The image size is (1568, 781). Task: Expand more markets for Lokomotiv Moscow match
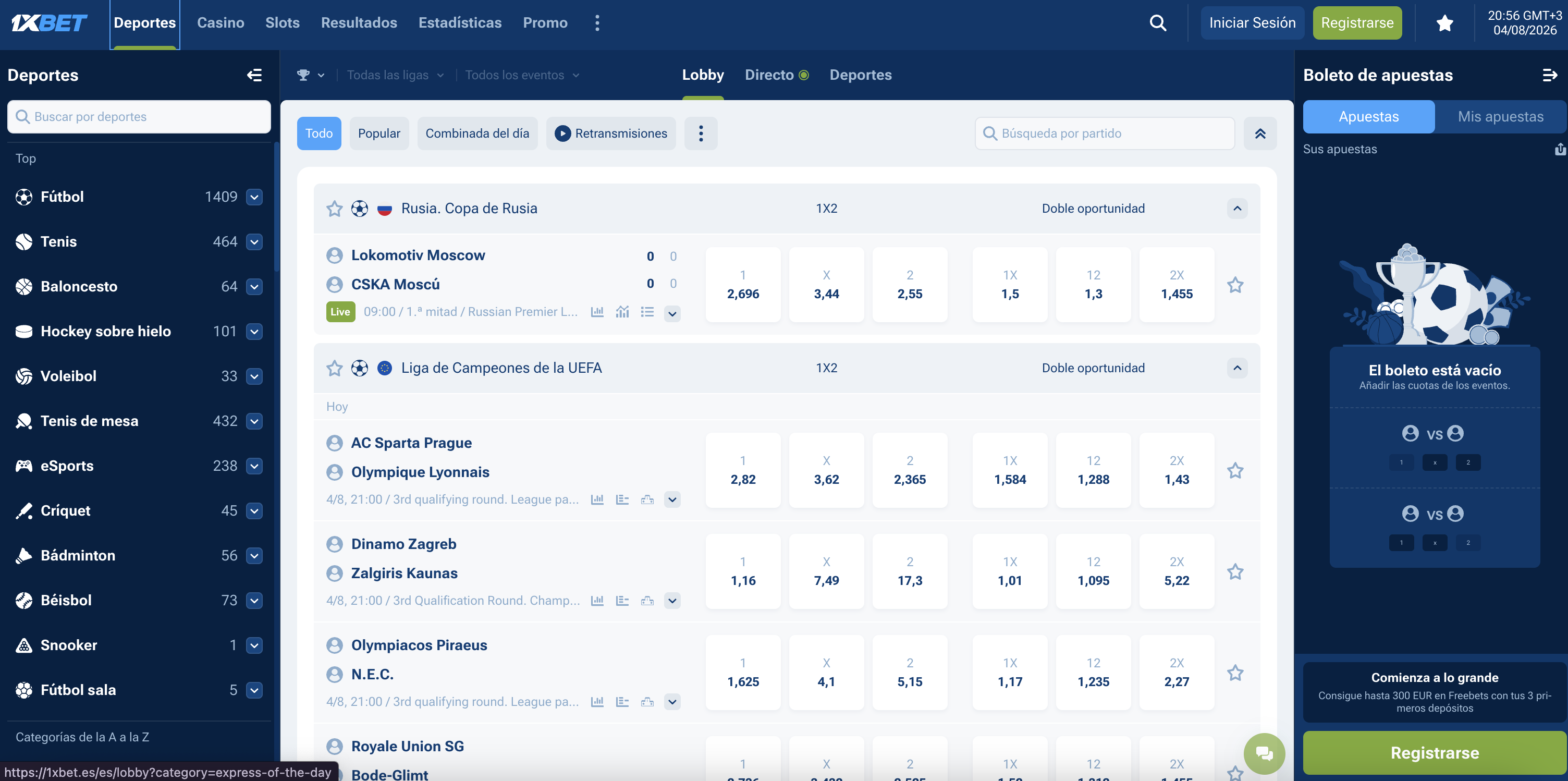click(x=672, y=313)
